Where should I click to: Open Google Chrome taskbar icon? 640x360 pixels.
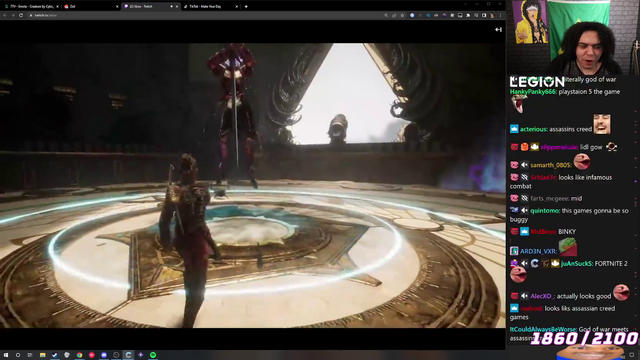(x=79, y=355)
